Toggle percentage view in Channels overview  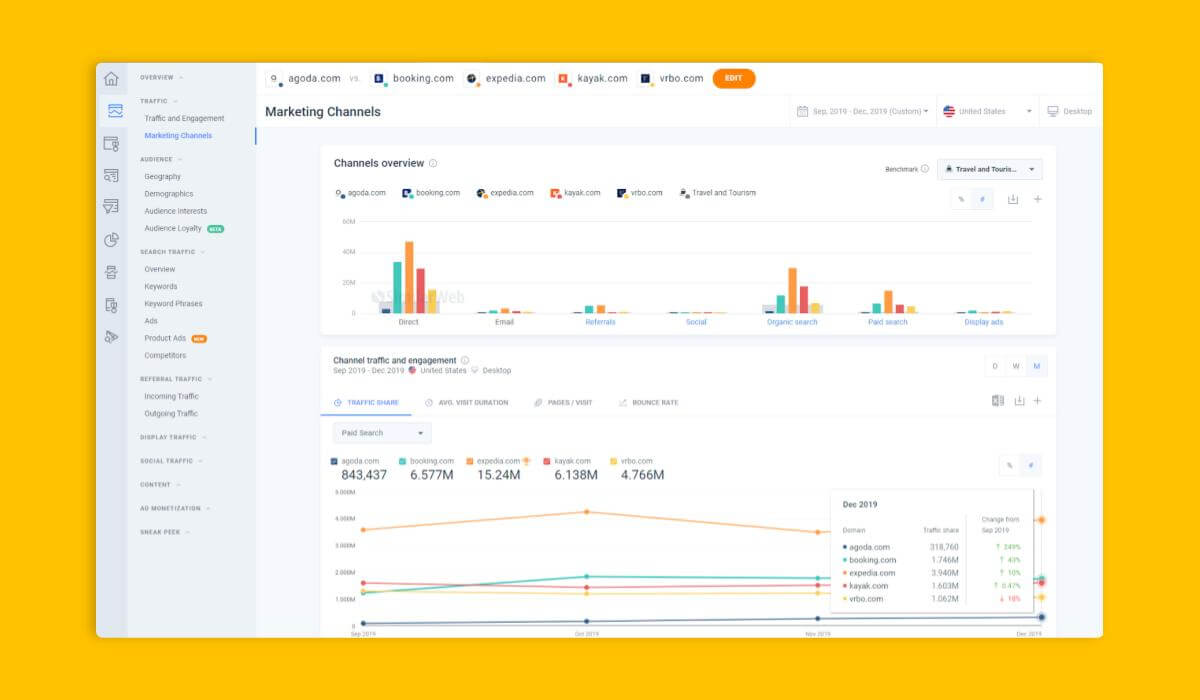[x=962, y=199]
